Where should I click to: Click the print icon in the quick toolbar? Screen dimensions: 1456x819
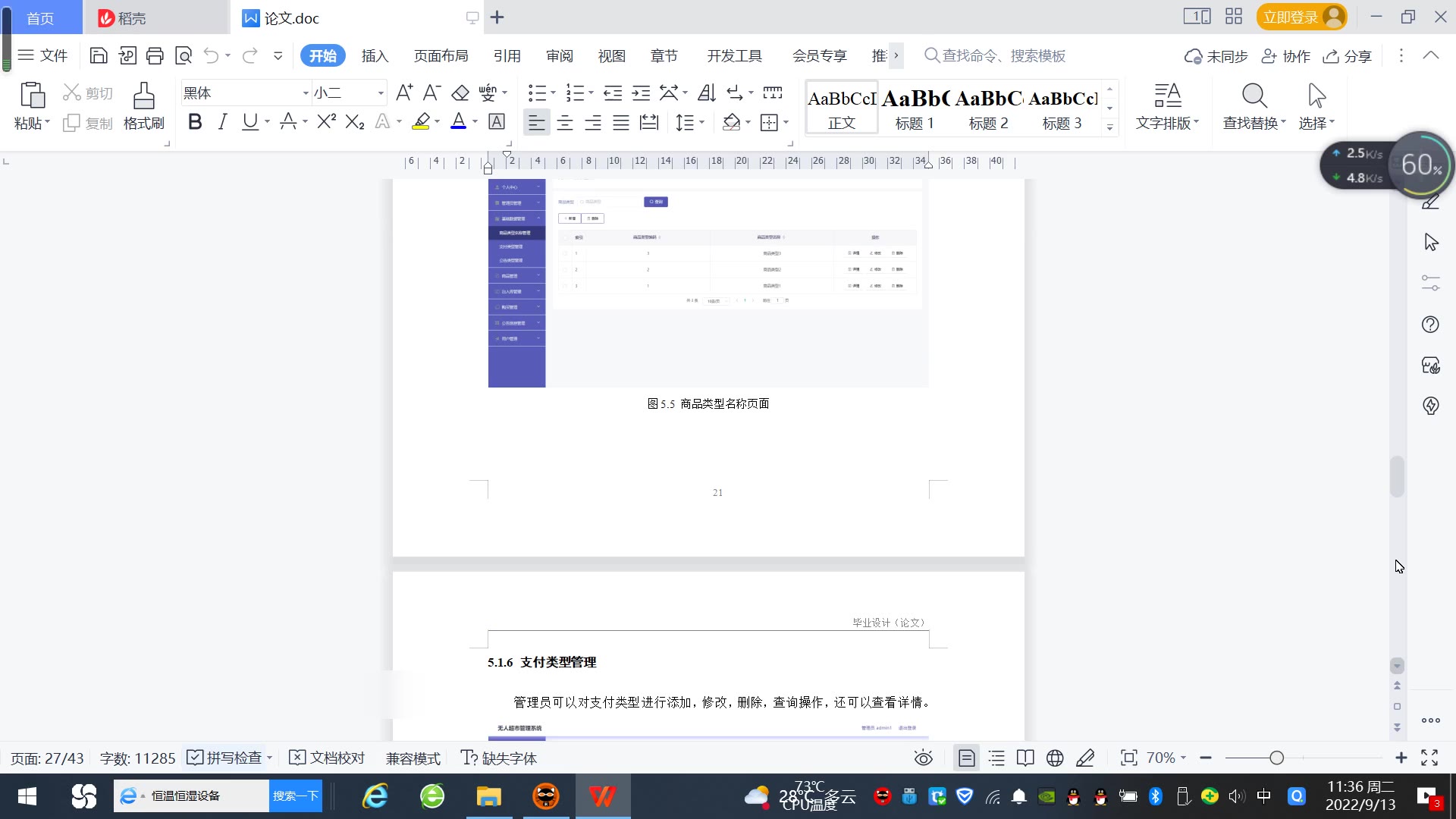[155, 55]
